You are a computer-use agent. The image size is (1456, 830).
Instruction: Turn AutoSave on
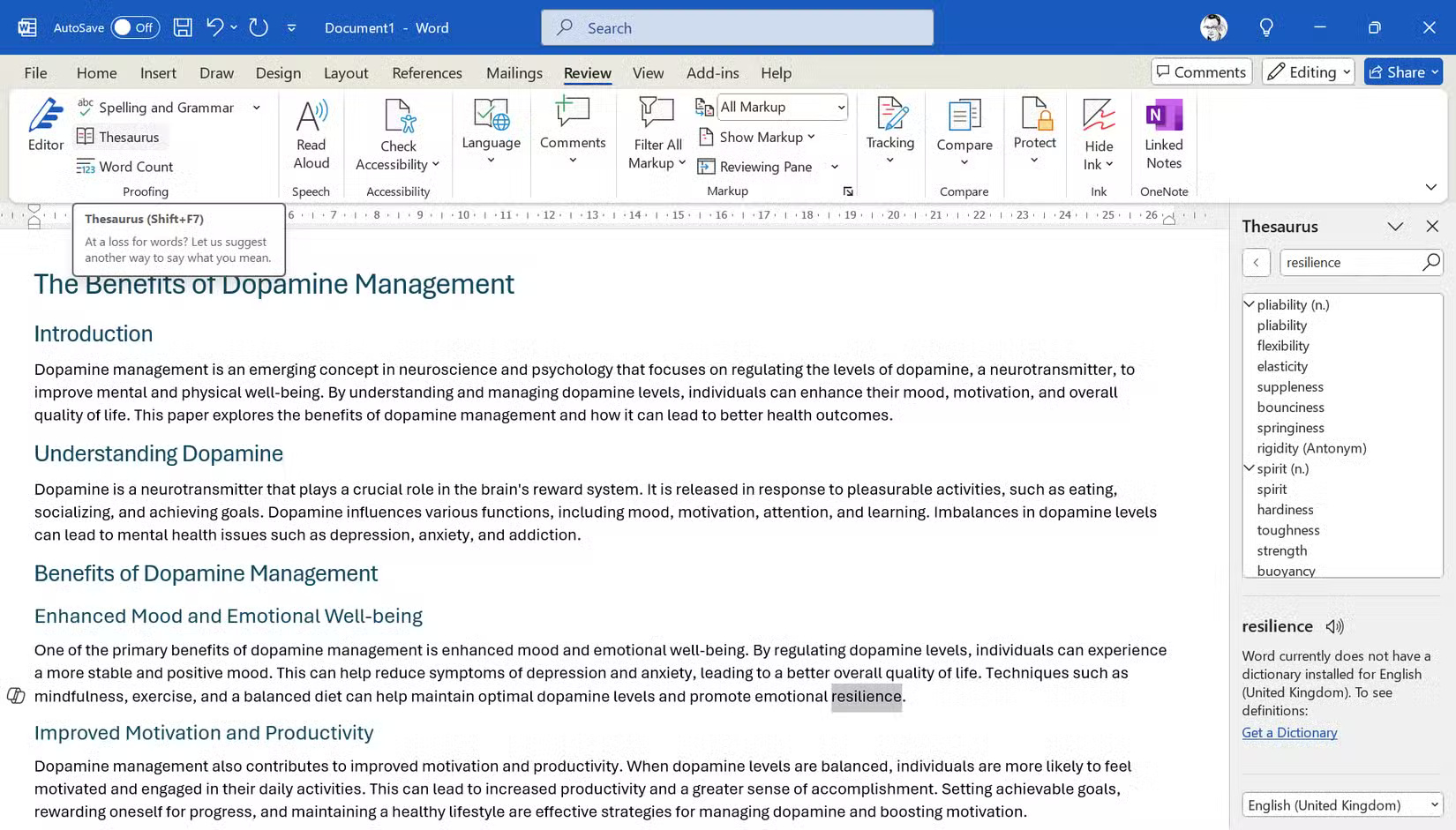132,27
